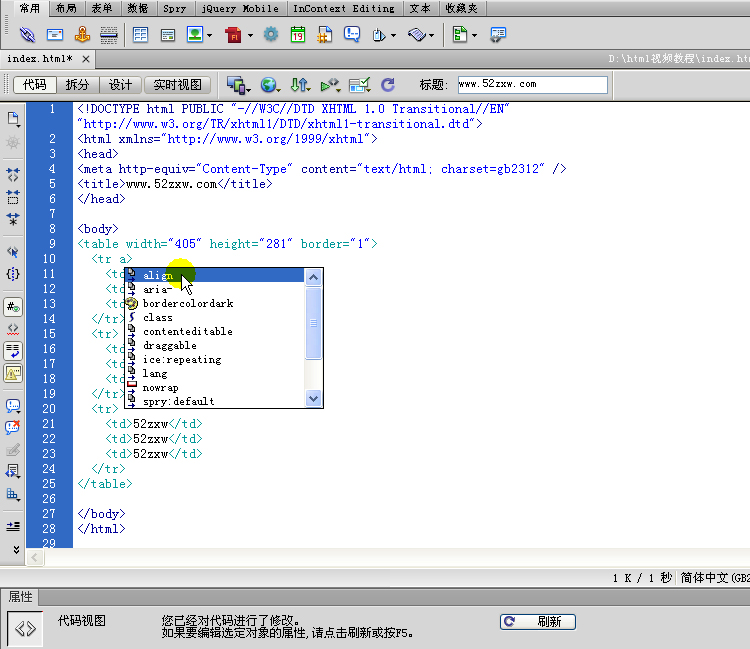750x649 pixels.
Task: Open the Media dropdown arrow
Action: coord(250,35)
